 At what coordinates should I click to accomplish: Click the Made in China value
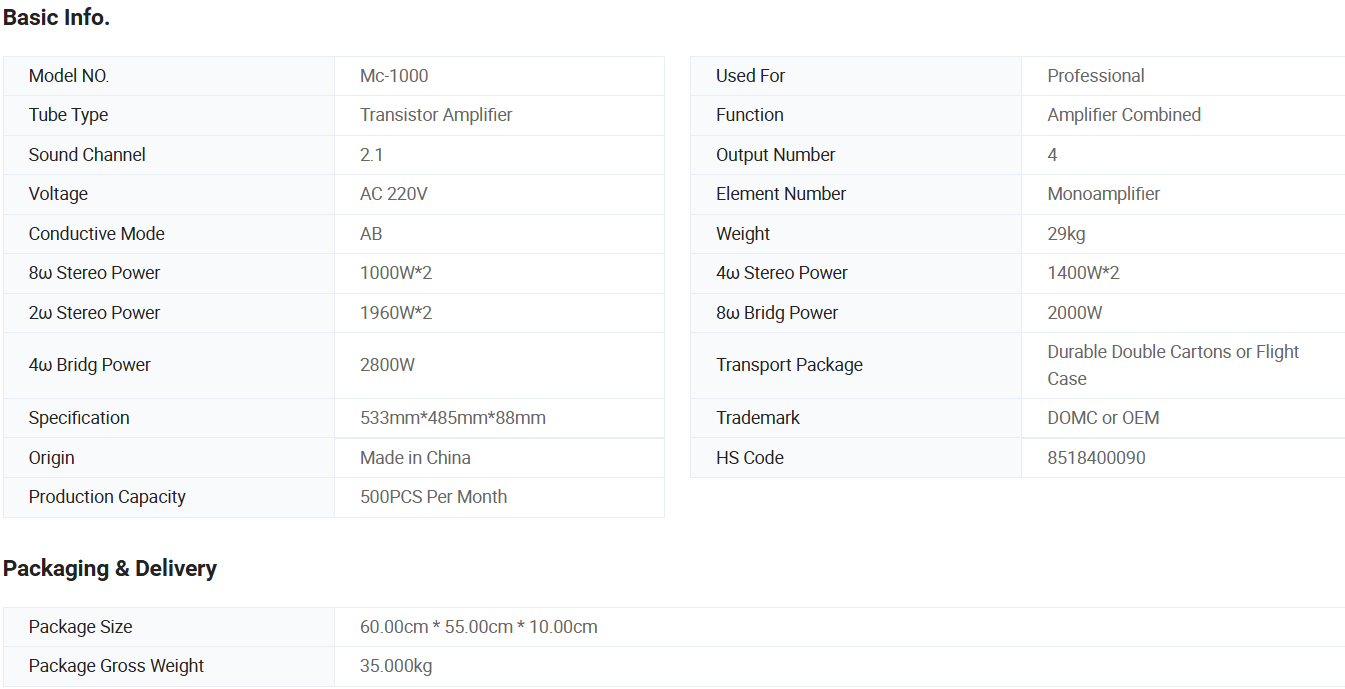tap(415, 458)
